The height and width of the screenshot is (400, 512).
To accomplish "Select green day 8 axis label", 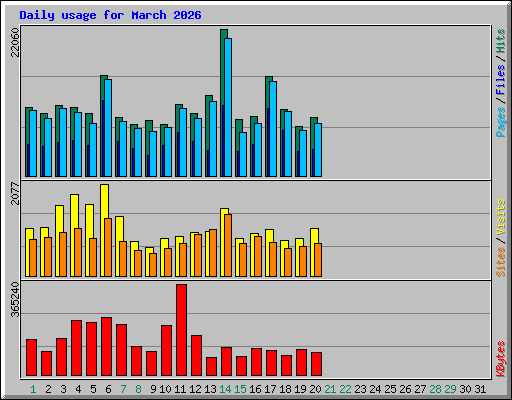I will [138, 389].
